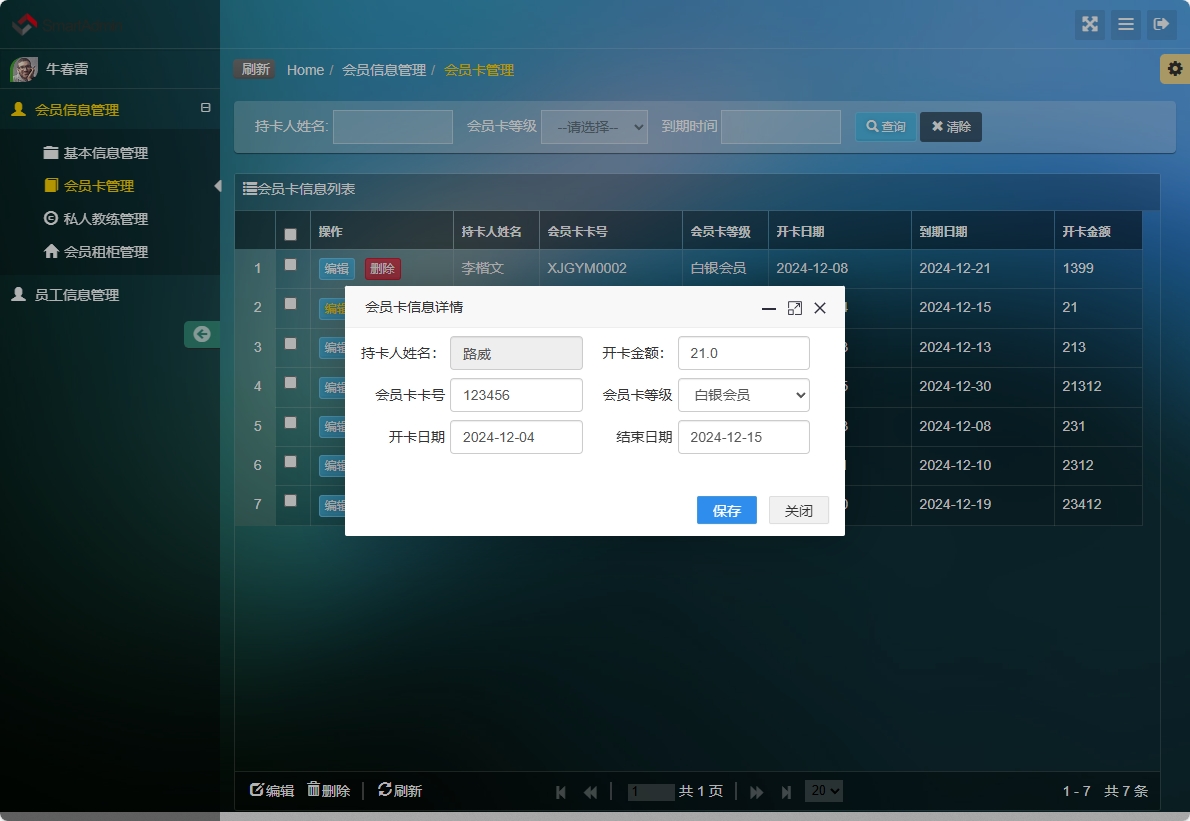This screenshot has height=821, width=1190.
Task: Change page size using the 20 dropdown
Action: (823, 790)
